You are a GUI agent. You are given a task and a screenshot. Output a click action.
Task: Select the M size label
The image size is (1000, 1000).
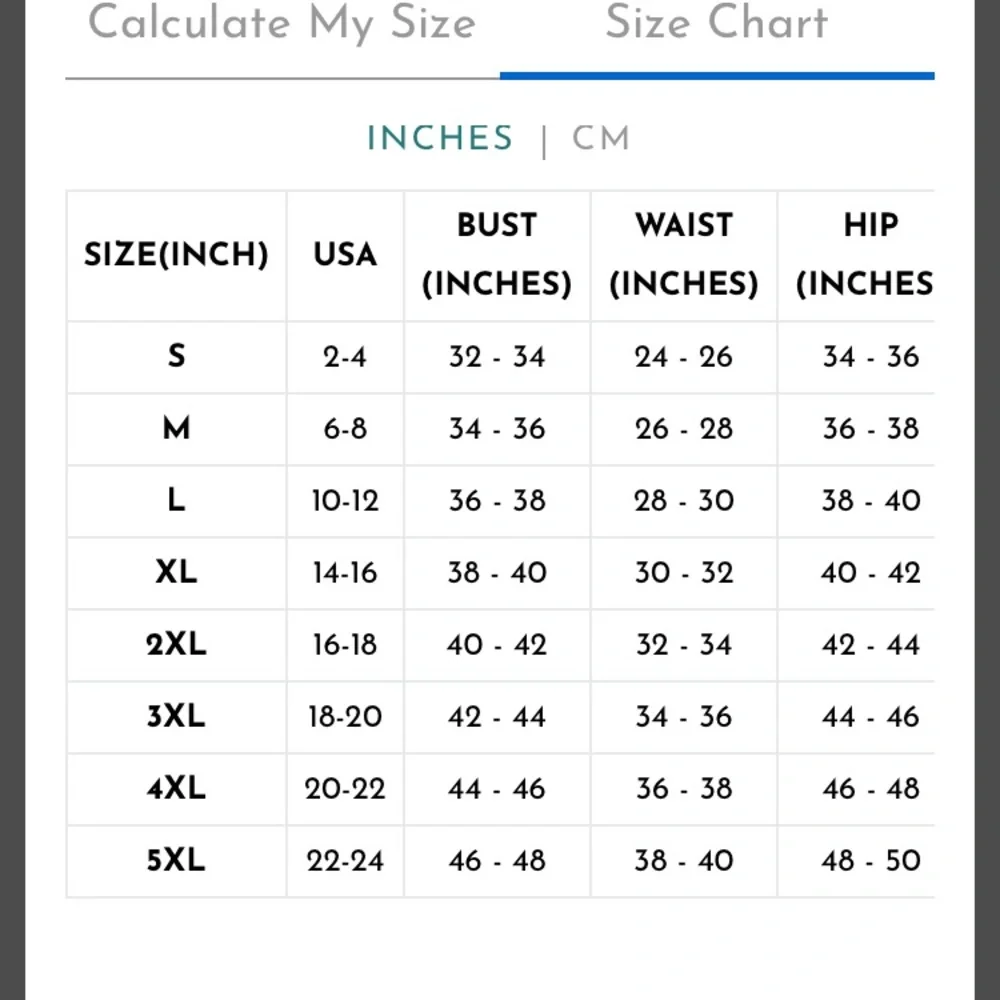[x=176, y=429]
